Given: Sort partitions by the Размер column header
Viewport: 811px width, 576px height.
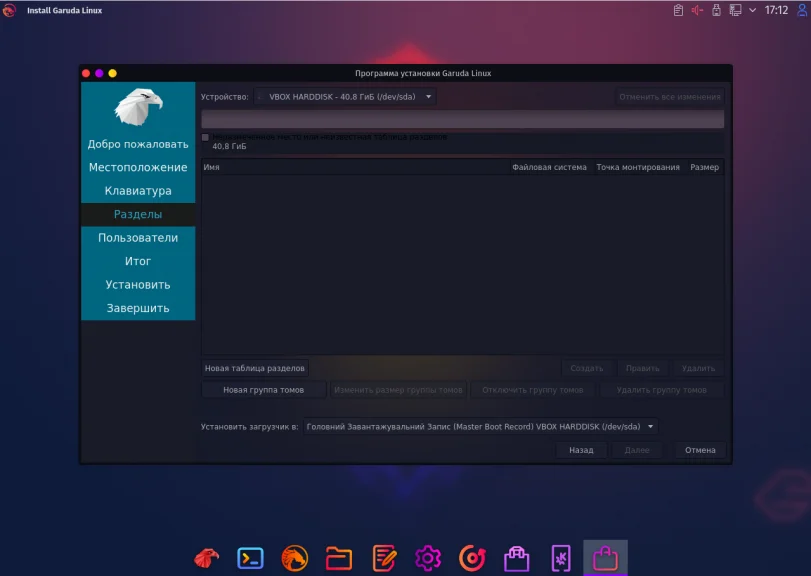Looking at the screenshot, I should click(705, 167).
